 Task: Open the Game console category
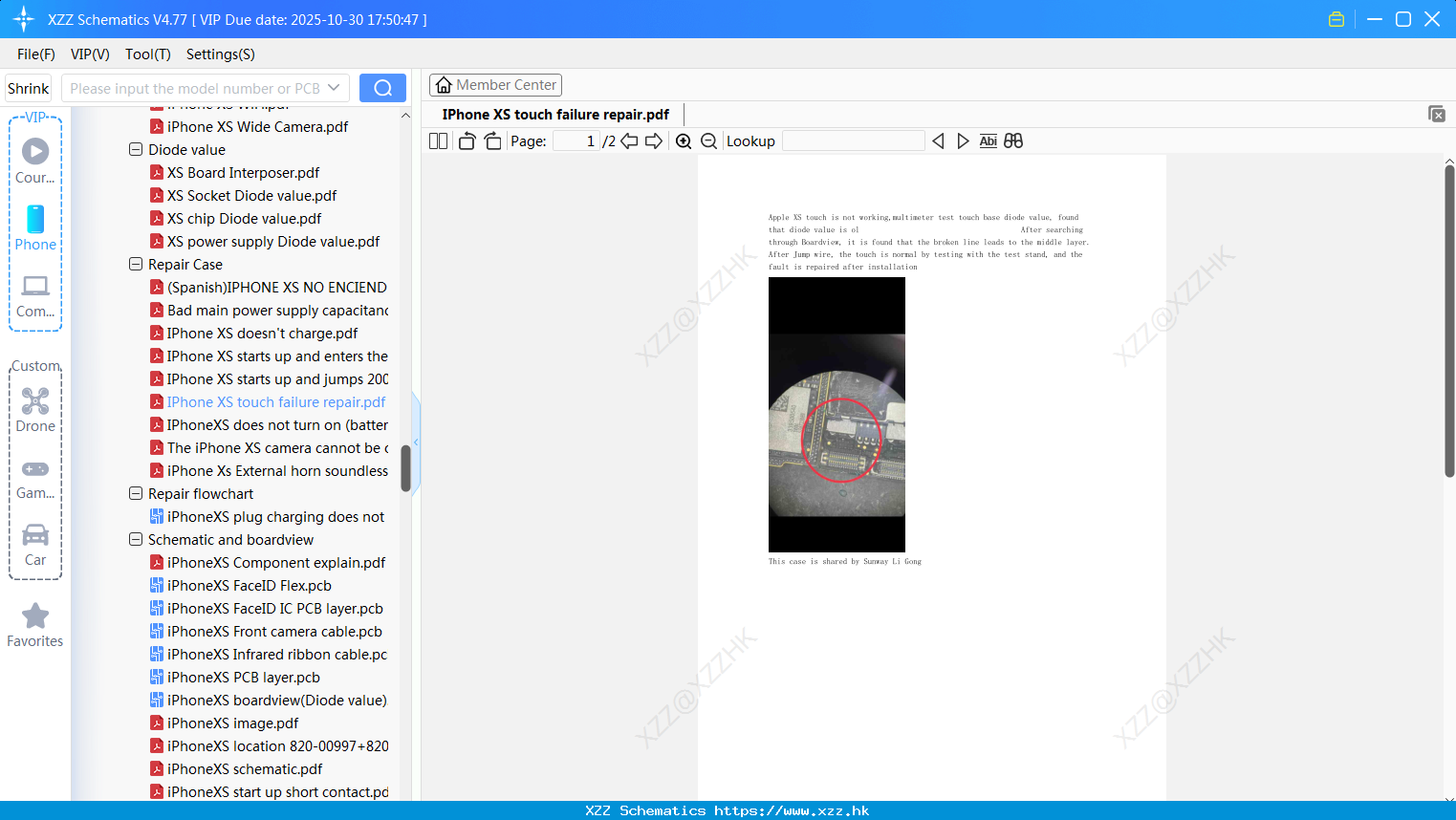click(x=35, y=478)
